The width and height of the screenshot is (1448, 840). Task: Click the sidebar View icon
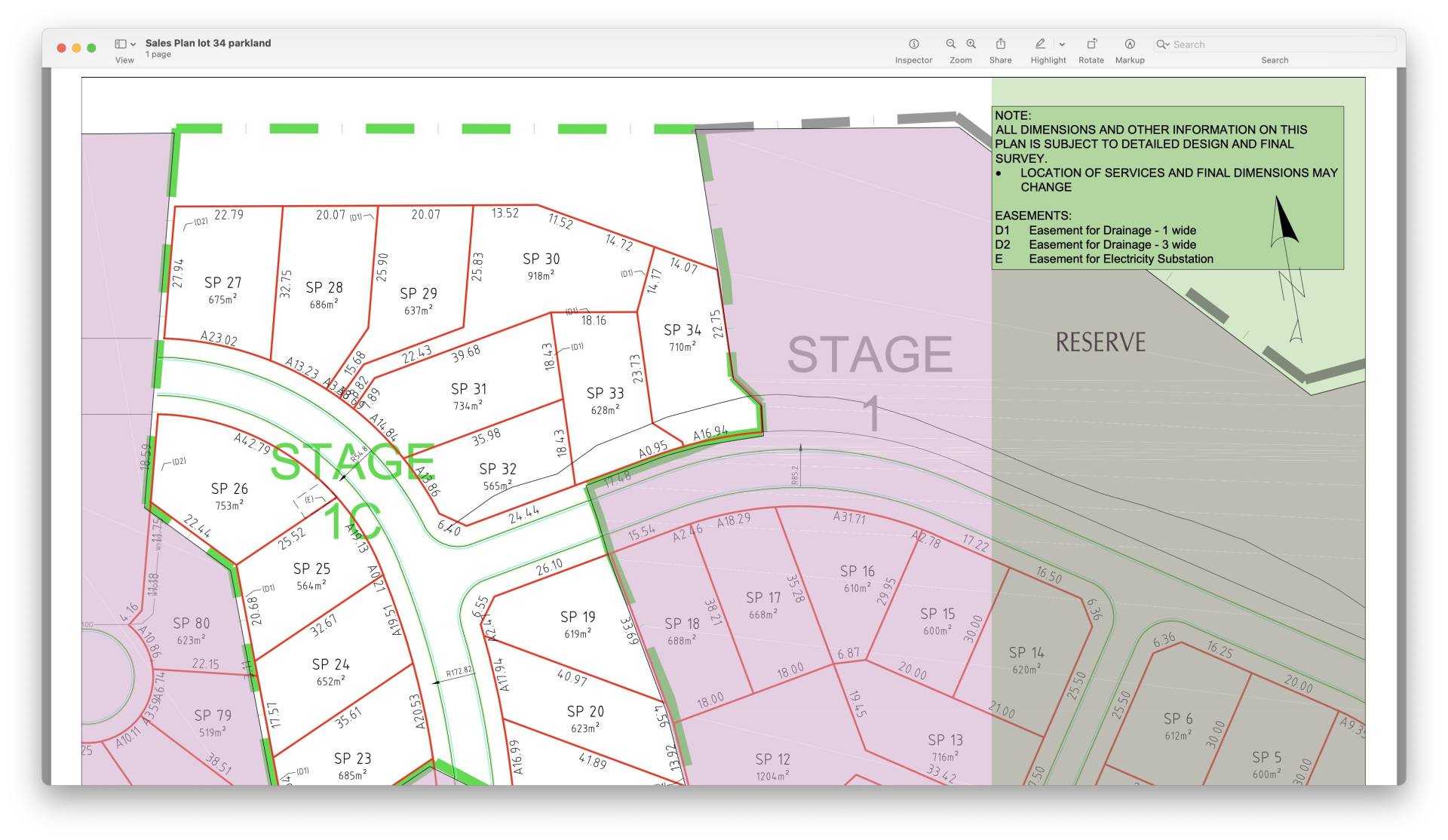pyautogui.click(x=120, y=44)
